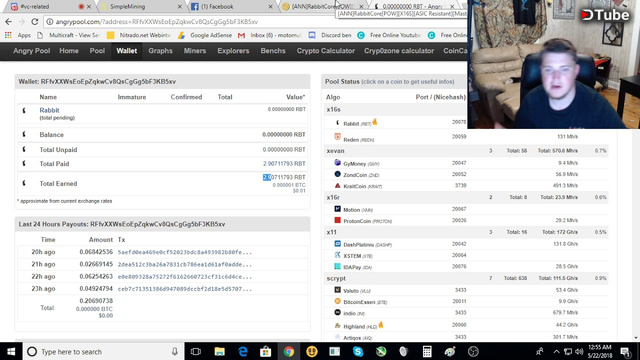Click Motion coin icon
The width and height of the screenshot is (640, 360).
(338, 209)
